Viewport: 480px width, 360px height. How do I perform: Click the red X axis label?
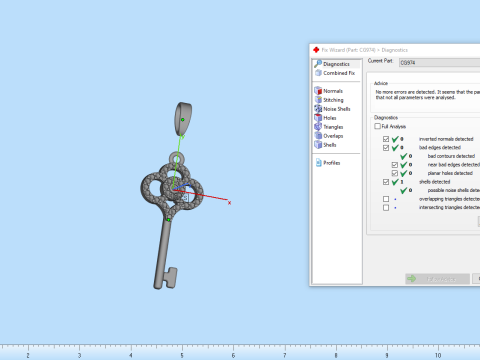coord(229,203)
